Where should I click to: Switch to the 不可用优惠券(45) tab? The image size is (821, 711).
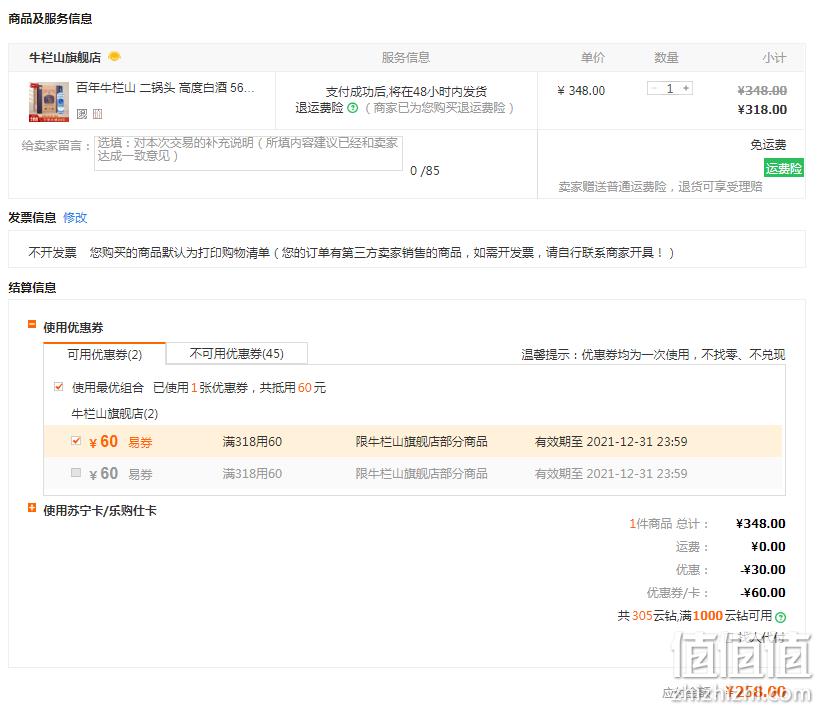[x=237, y=353]
